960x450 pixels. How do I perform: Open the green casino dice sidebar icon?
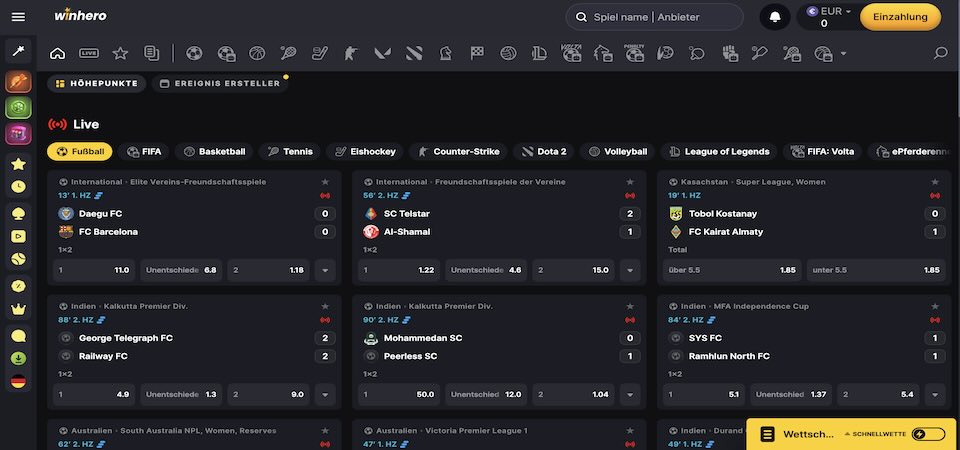(x=18, y=107)
